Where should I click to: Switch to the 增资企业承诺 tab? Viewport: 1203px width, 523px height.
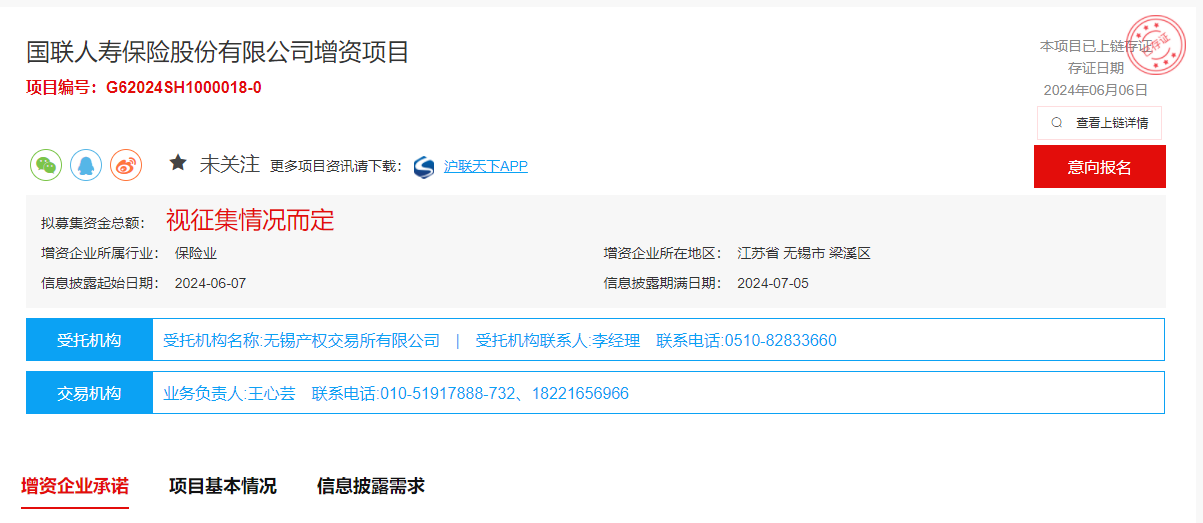tap(75, 486)
